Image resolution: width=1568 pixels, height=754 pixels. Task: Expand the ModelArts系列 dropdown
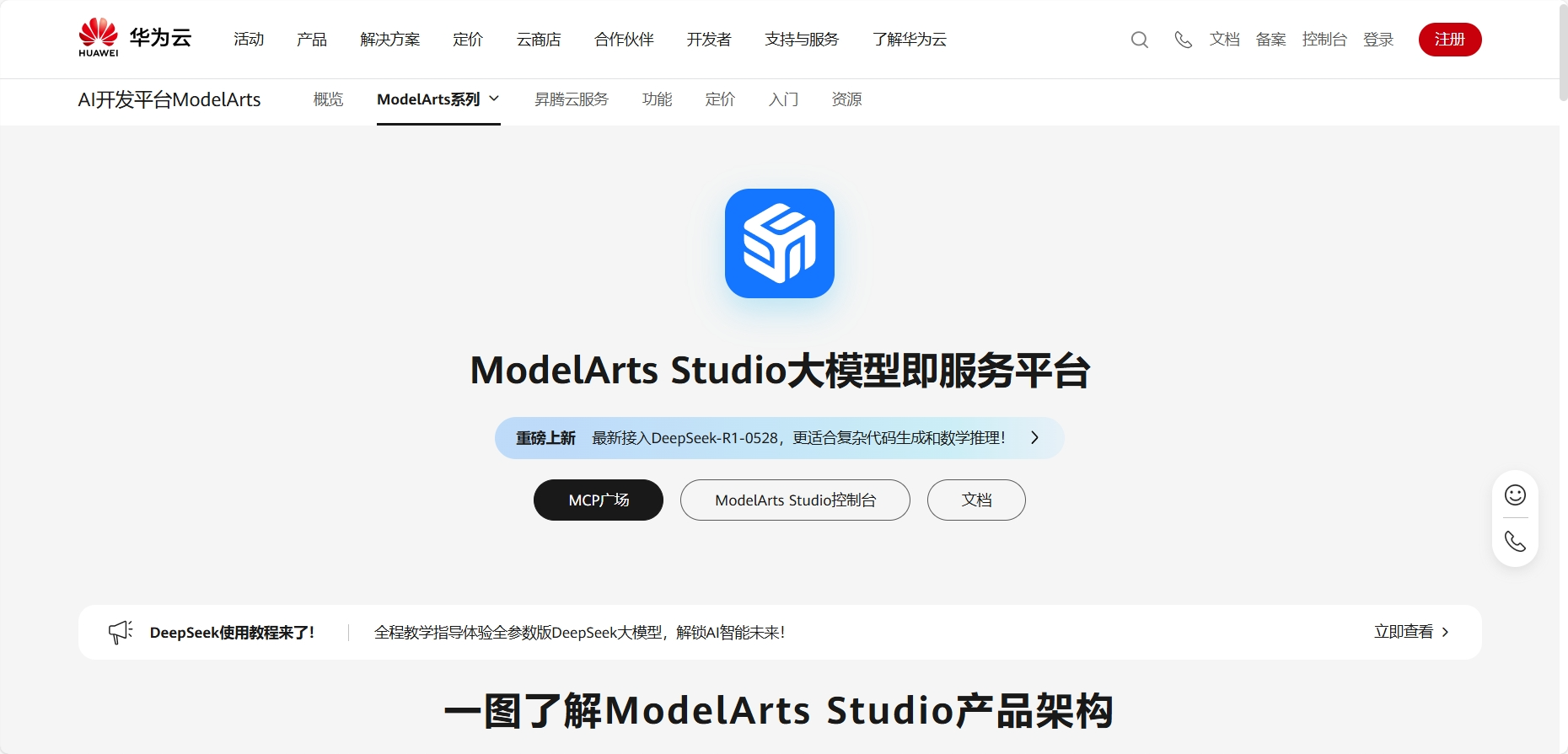point(438,99)
